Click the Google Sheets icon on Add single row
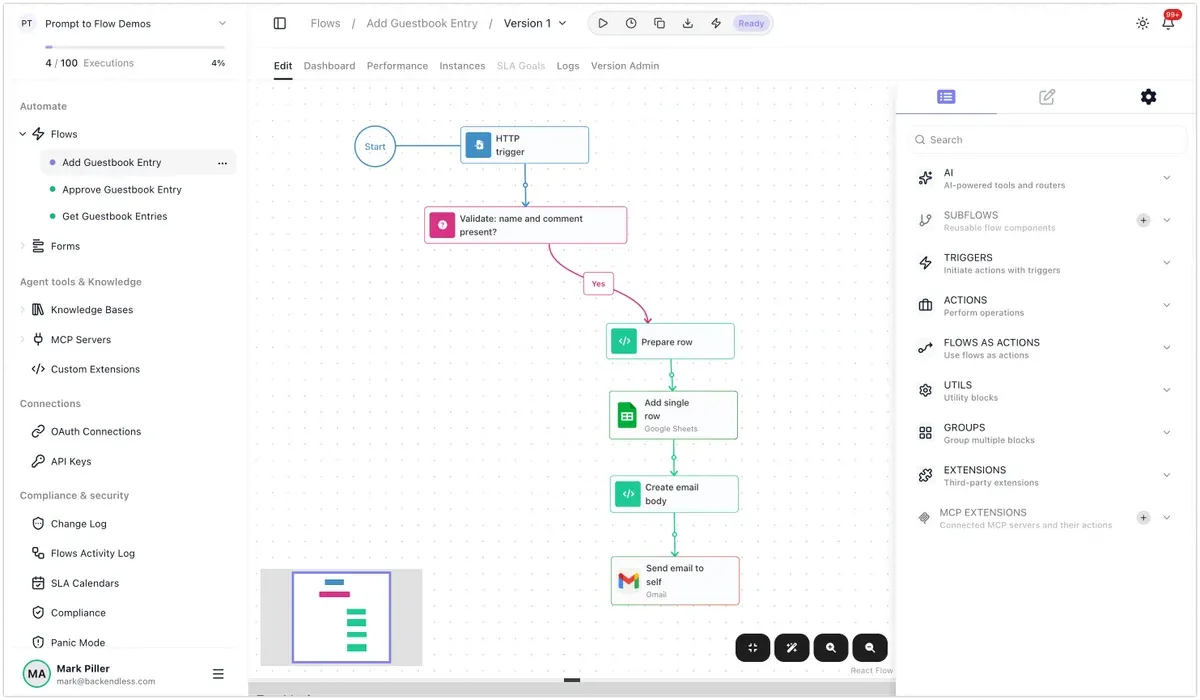The image size is (1200, 700). pos(627,415)
